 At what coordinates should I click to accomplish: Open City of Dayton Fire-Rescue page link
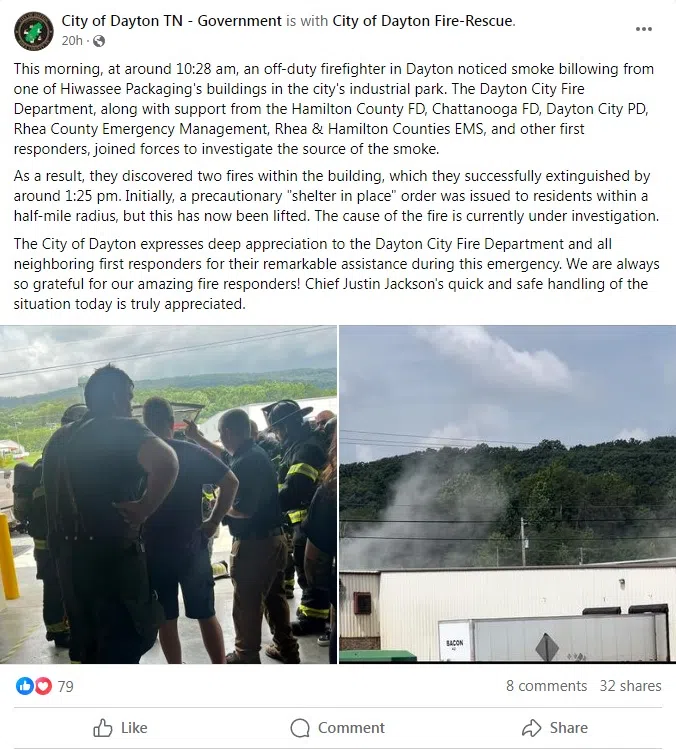coord(423,21)
